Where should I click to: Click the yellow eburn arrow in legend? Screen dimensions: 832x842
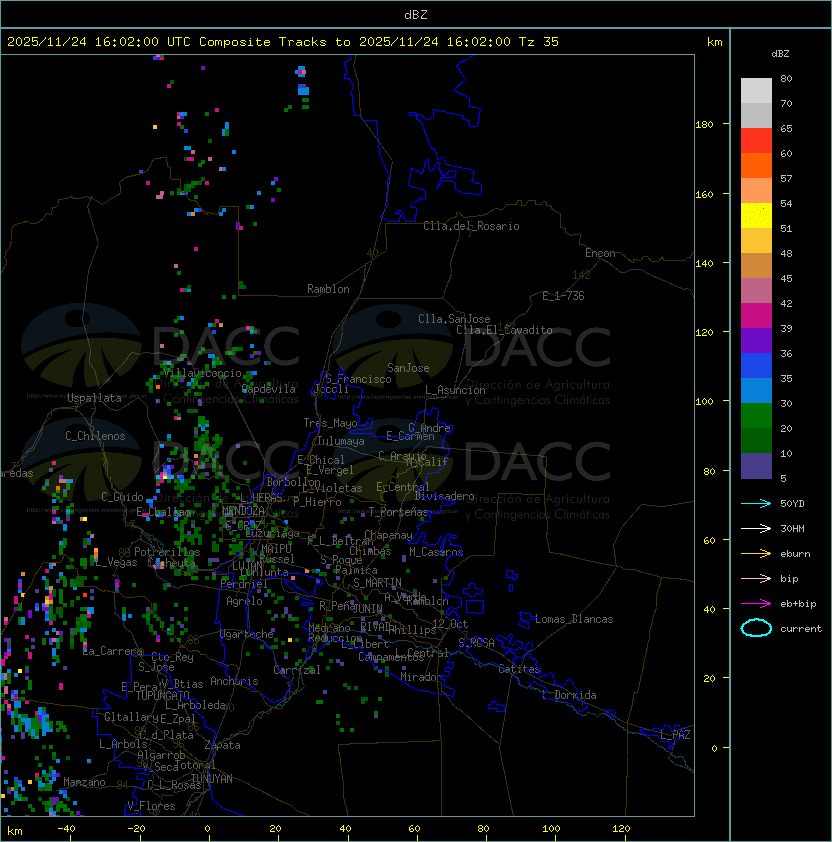[756, 553]
